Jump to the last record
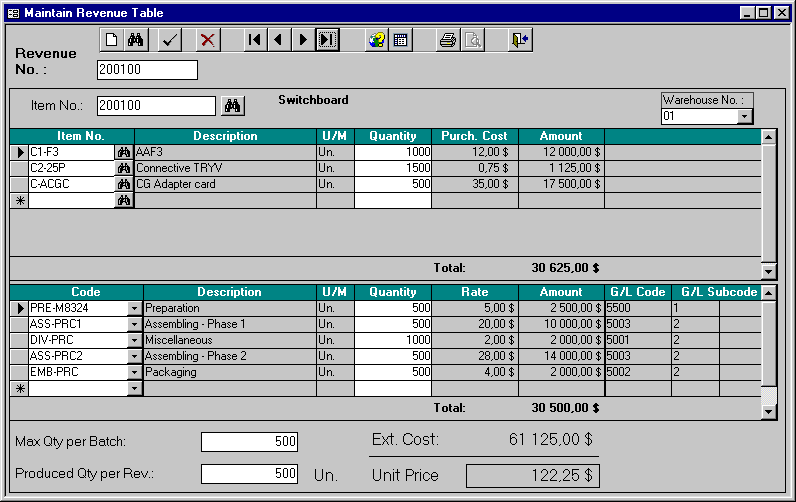 (327, 40)
